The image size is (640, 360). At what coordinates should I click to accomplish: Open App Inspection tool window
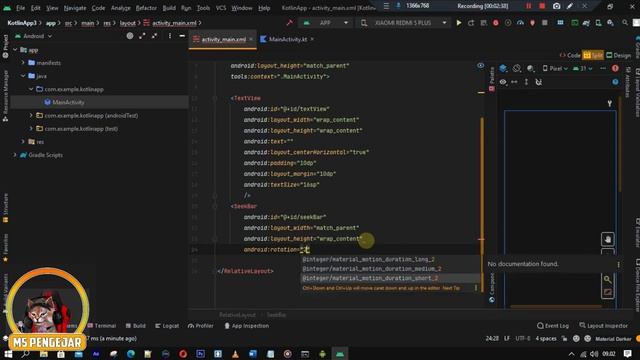click(247, 326)
